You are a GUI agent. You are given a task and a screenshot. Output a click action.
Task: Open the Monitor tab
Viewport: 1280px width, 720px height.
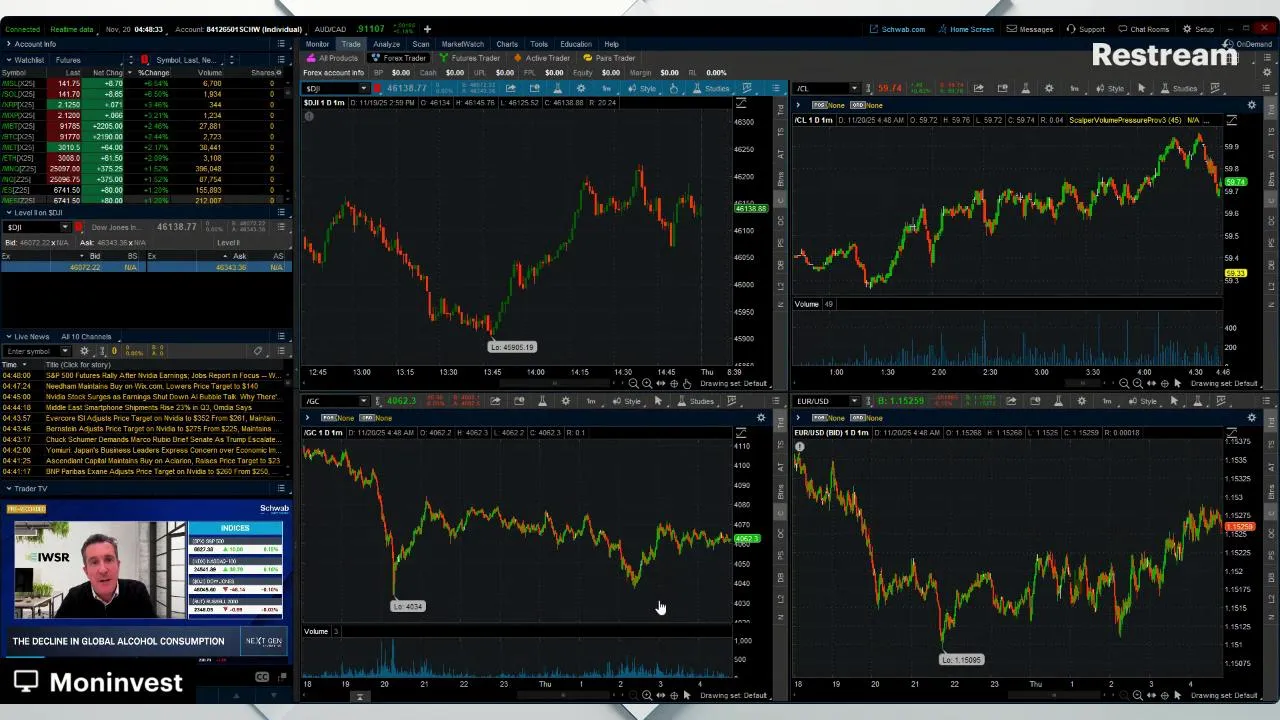click(317, 44)
